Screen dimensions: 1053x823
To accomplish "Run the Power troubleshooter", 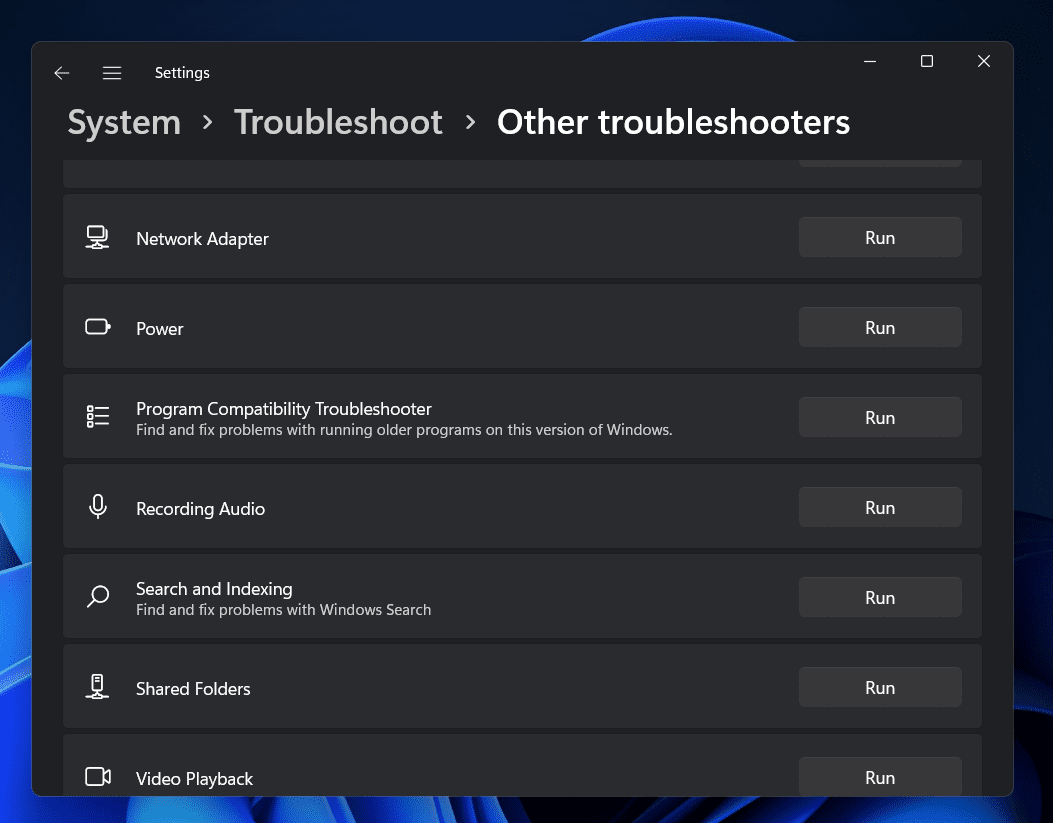I will 880,327.
